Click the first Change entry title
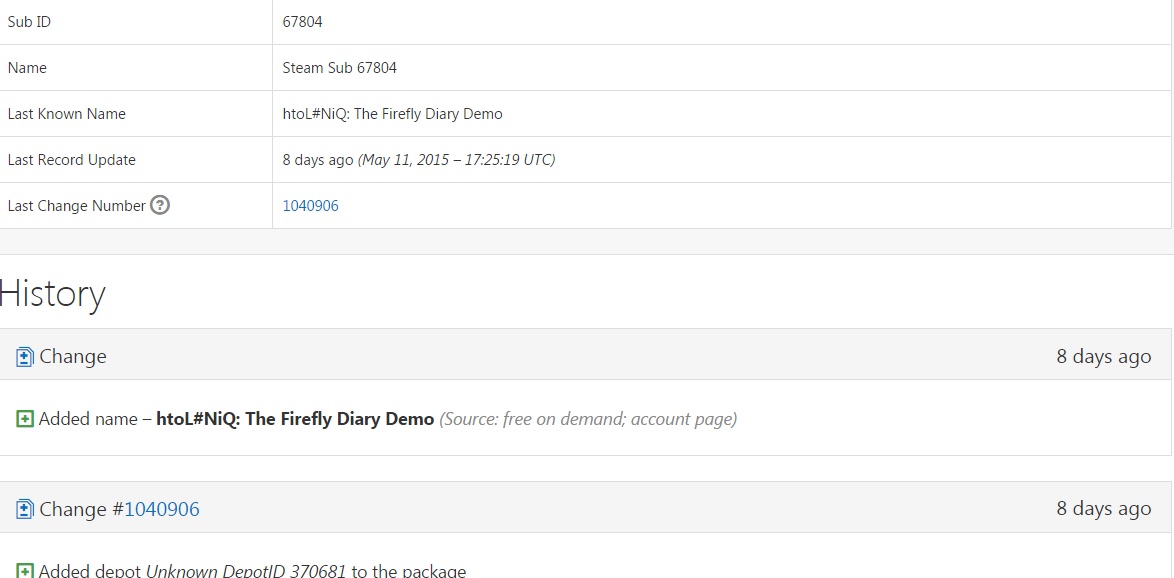1174x578 pixels. (x=72, y=357)
